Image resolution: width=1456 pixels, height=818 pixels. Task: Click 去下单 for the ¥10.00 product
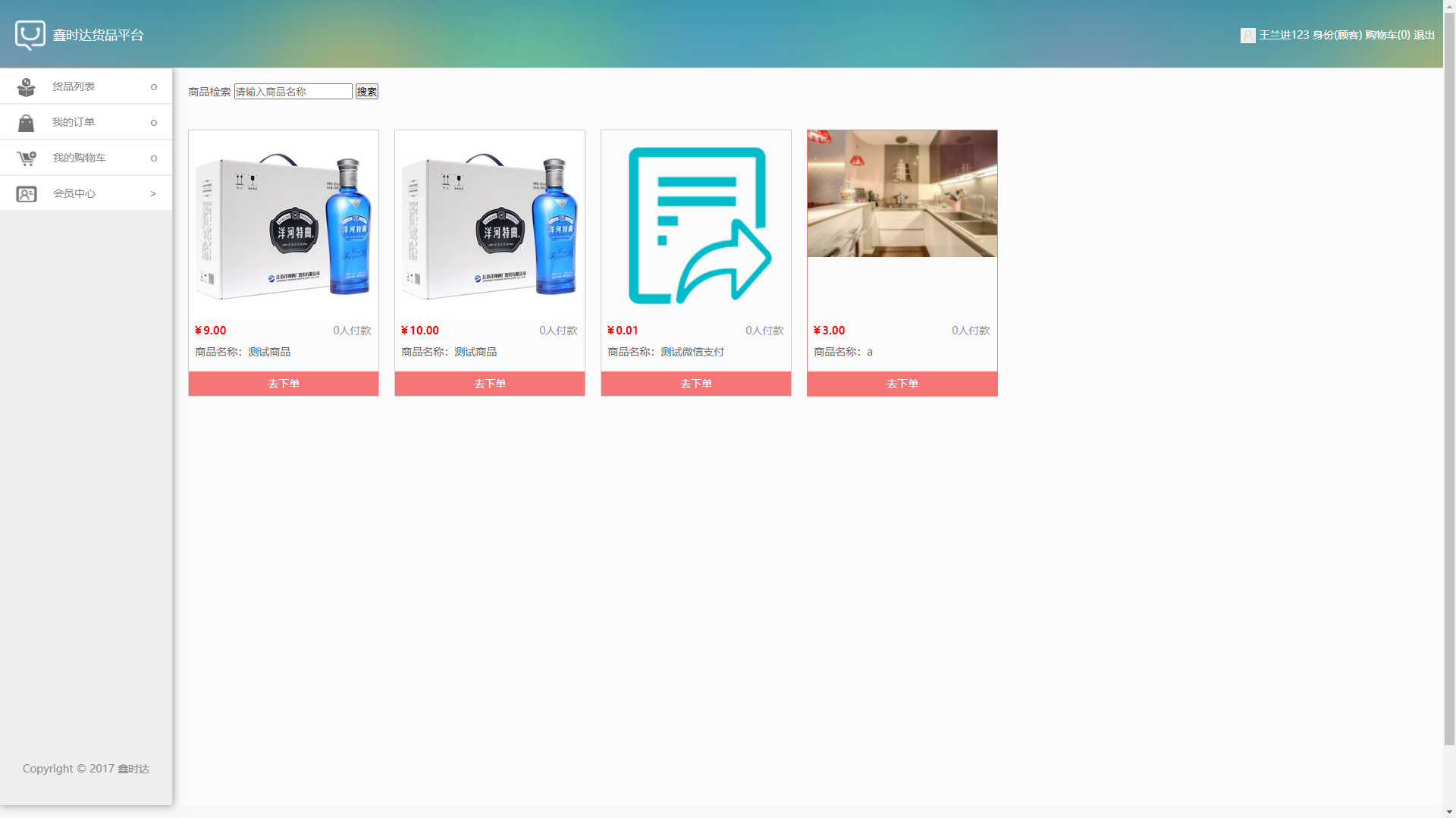[x=490, y=384]
